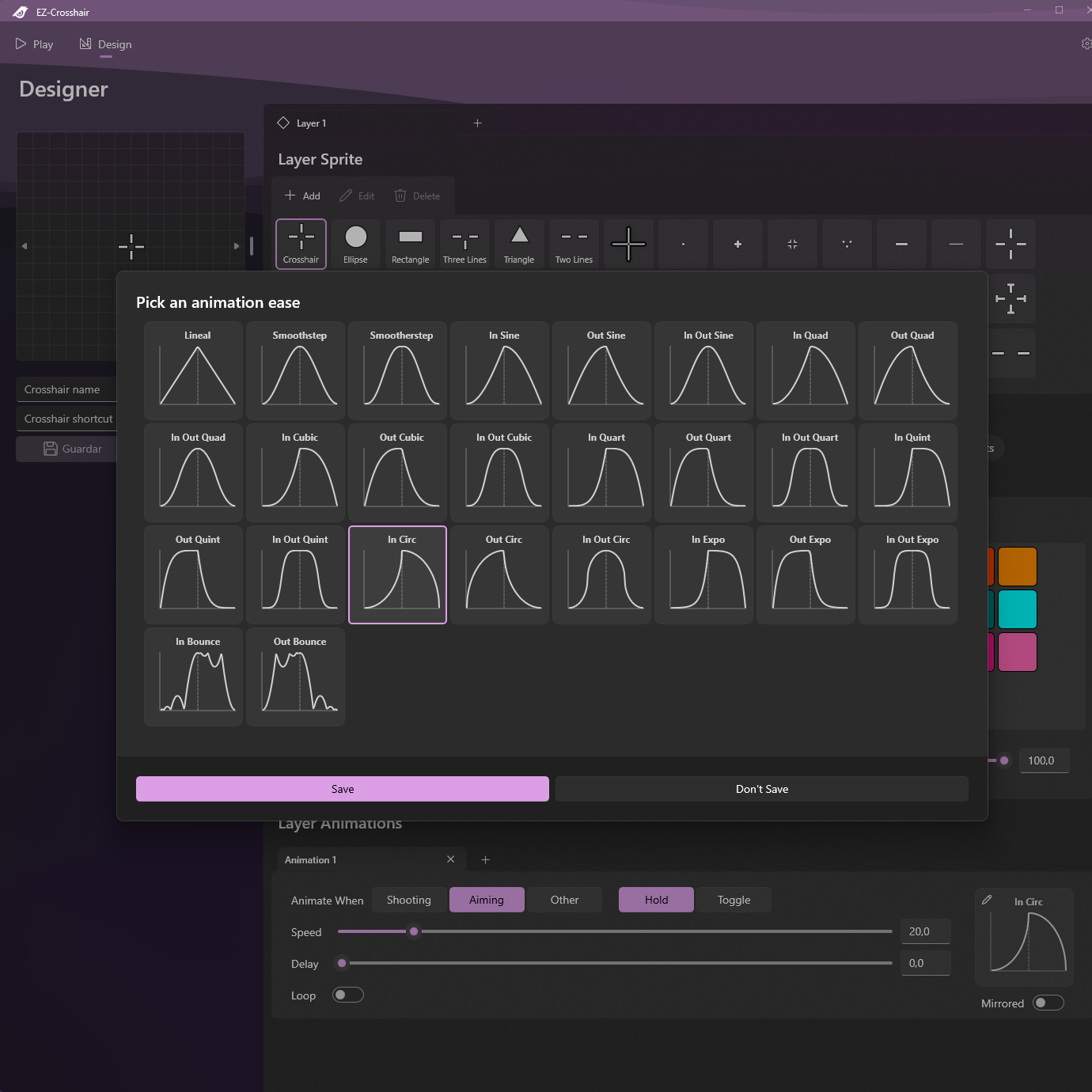The width and height of the screenshot is (1092, 1092).
Task: Select the In Out Cubic ease
Action: (x=499, y=472)
